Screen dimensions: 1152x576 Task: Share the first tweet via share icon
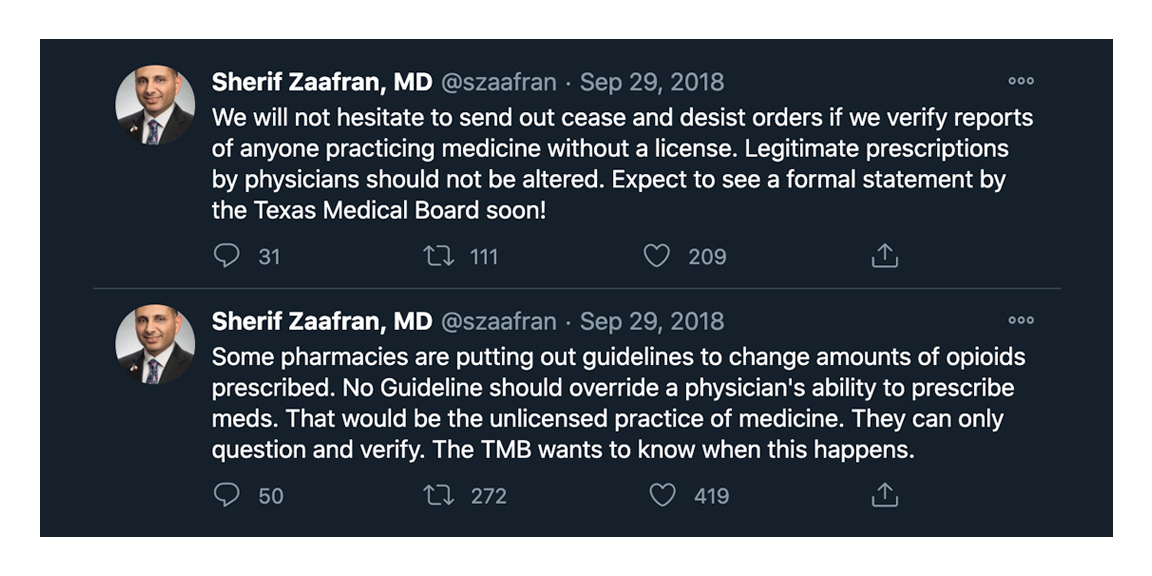coord(884,256)
